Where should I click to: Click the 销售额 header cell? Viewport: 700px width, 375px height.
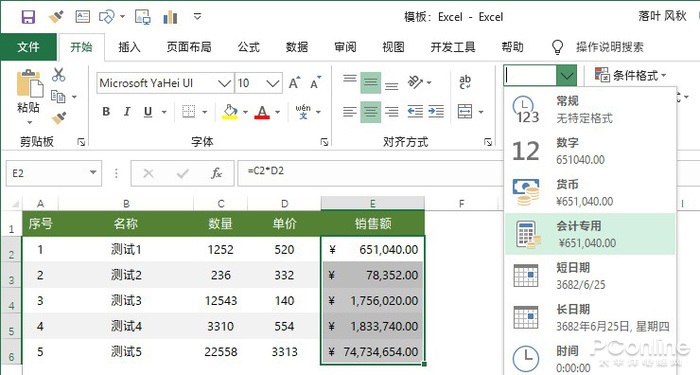click(372, 223)
